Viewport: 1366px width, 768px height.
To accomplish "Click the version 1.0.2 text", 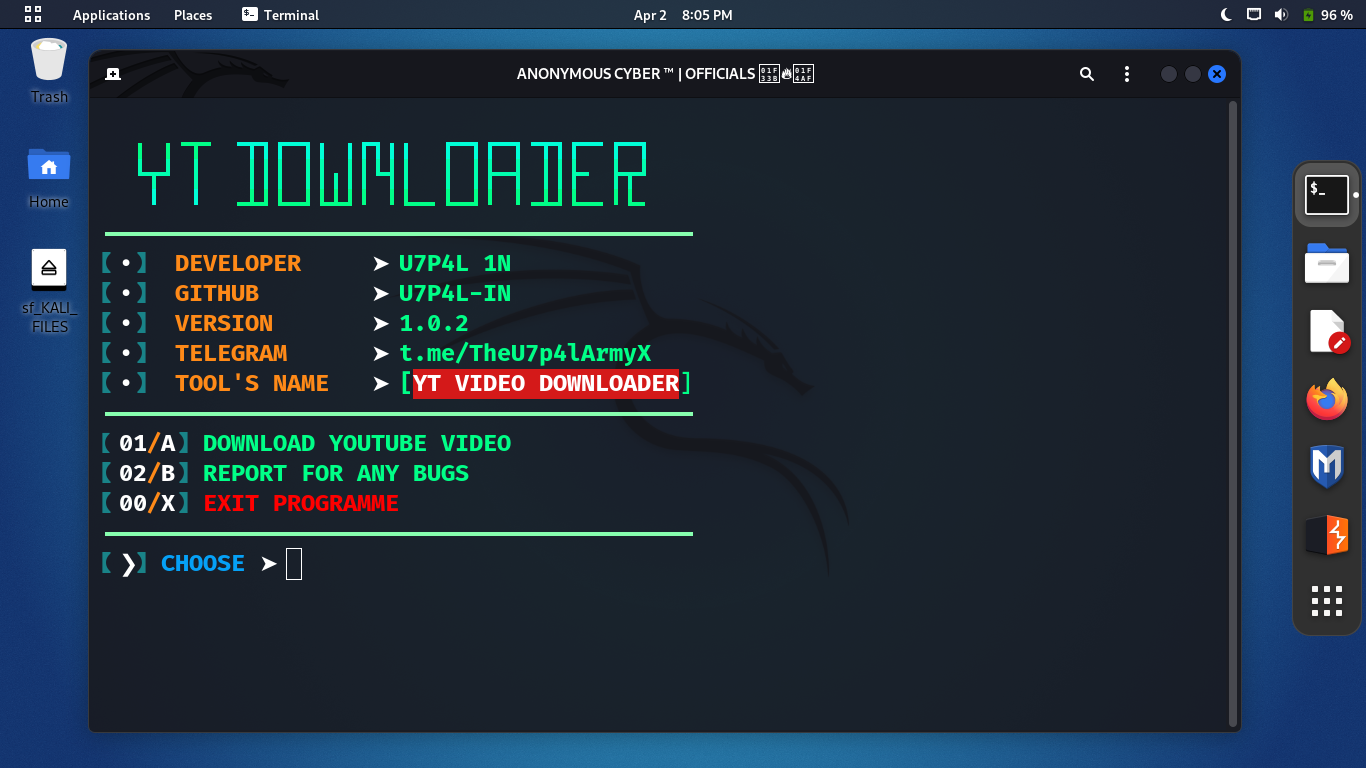I will [434, 324].
